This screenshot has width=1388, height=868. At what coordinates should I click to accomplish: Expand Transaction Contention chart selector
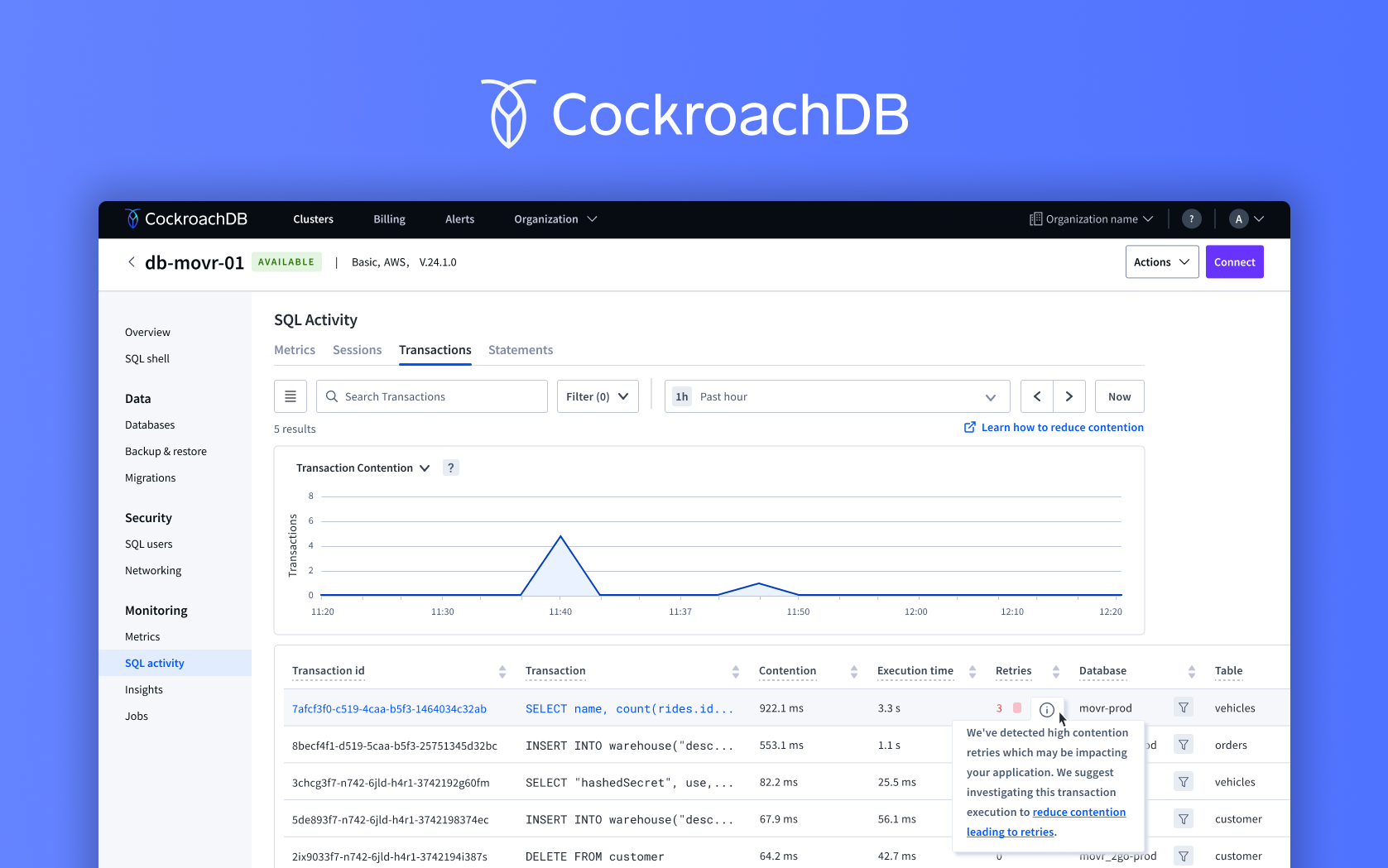[x=363, y=468]
